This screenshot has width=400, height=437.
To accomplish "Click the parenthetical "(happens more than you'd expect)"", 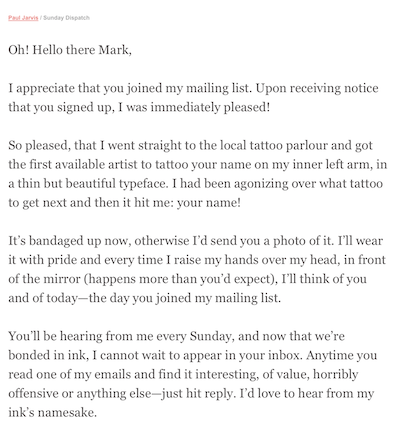I will [x=180, y=279].
